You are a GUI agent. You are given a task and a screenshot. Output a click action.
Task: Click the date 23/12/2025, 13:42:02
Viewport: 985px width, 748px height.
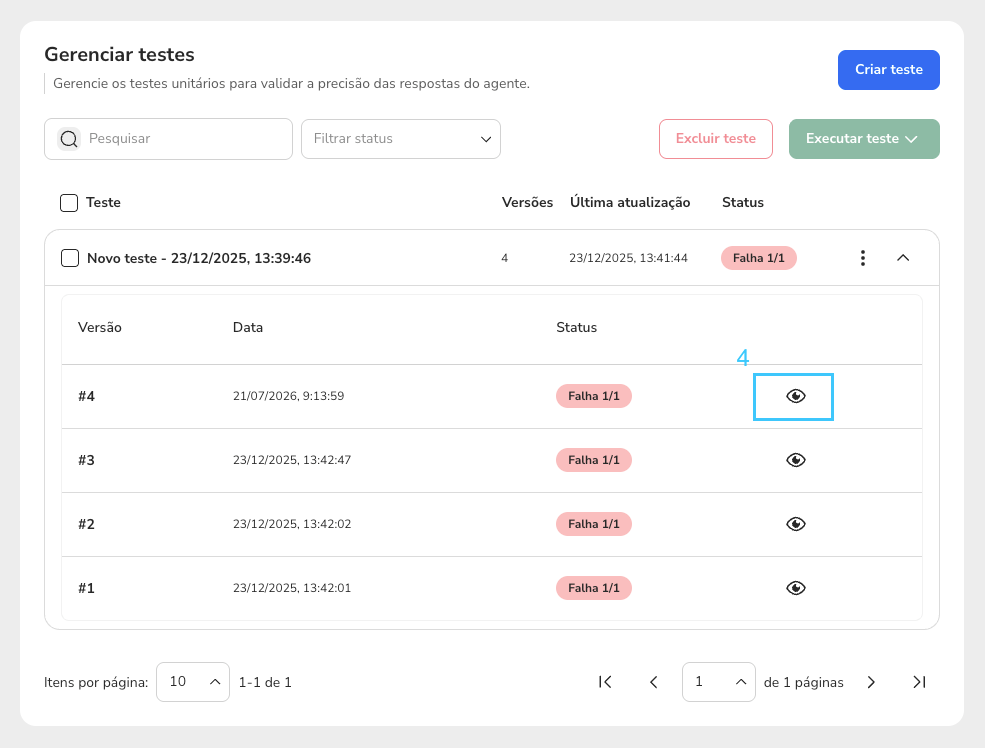tap(292, 524)
